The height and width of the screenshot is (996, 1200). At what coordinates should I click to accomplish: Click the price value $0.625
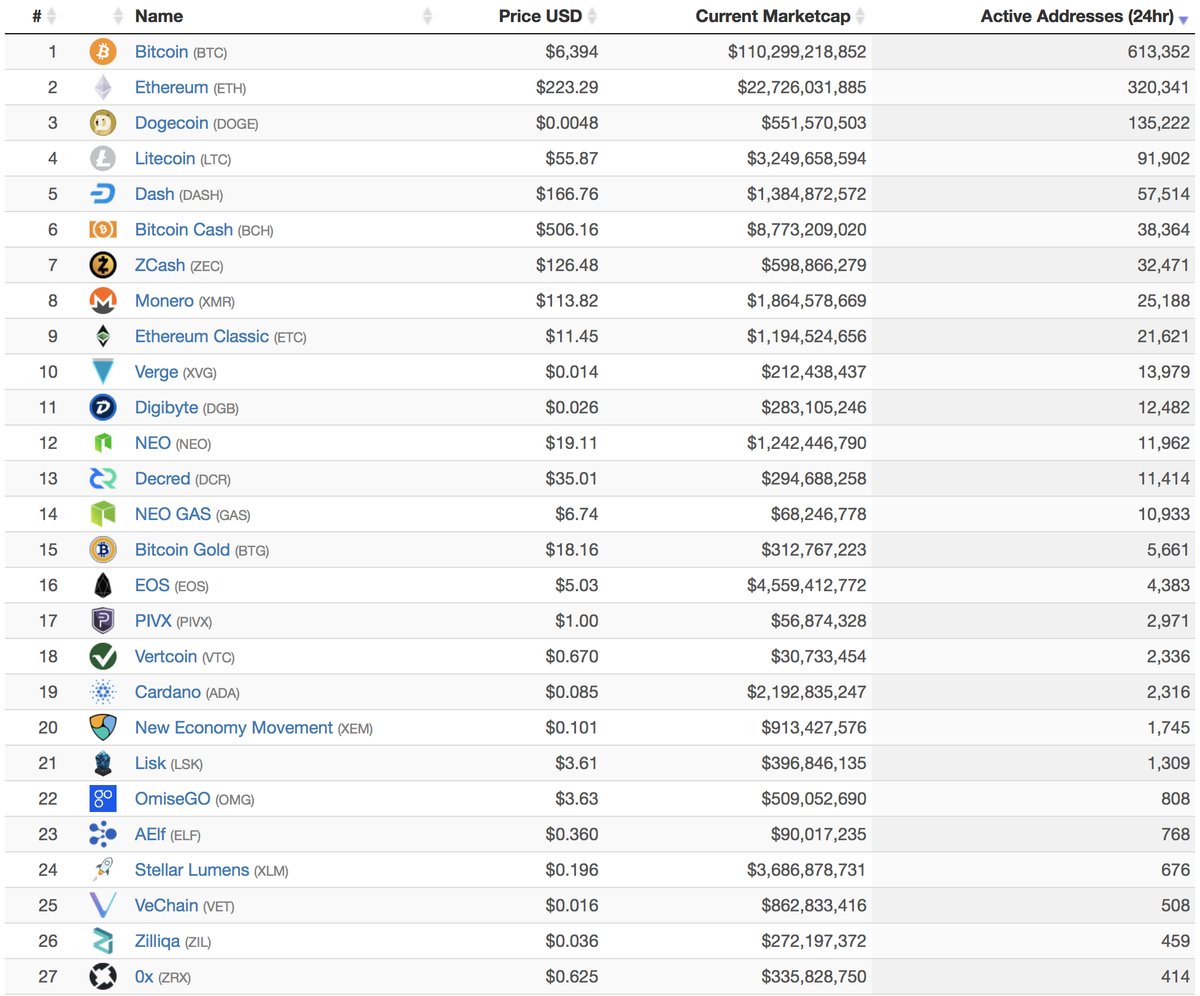(x=572, y=977)
